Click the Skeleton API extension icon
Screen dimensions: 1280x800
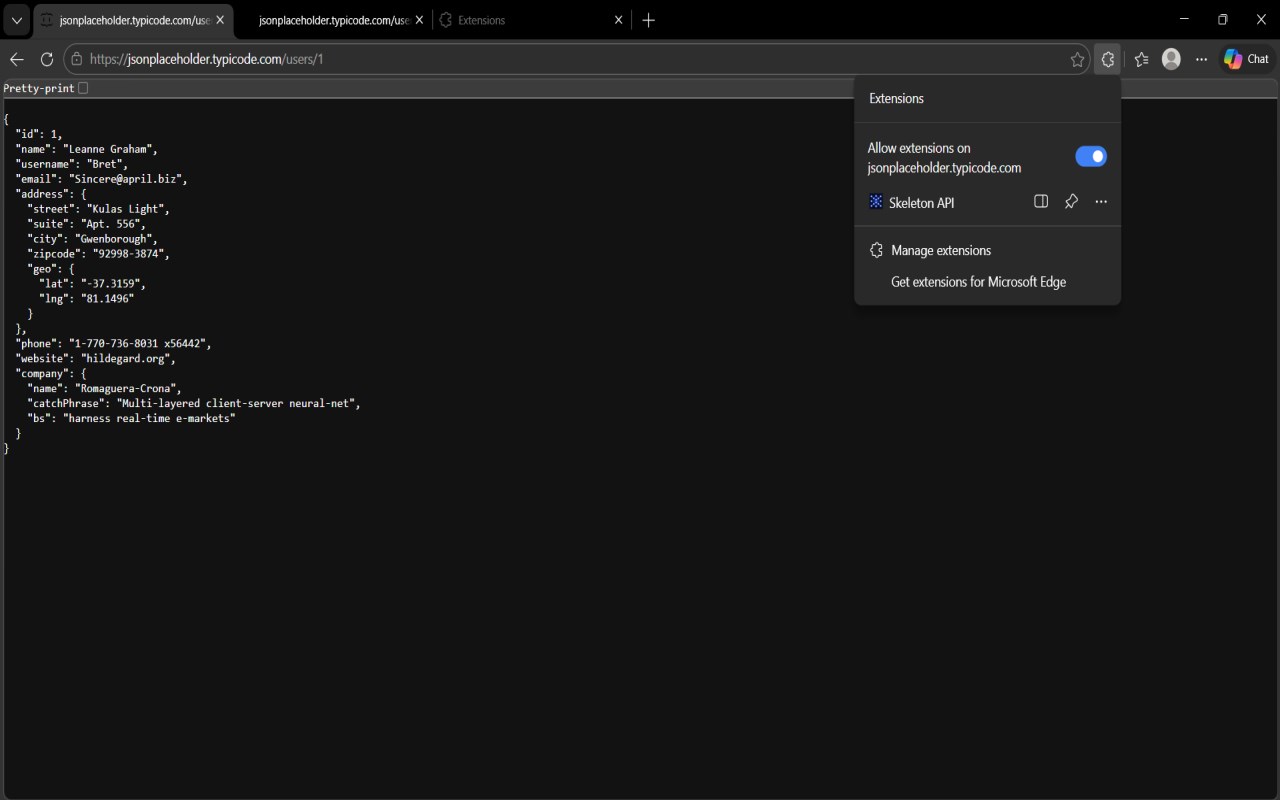[876, 202]
